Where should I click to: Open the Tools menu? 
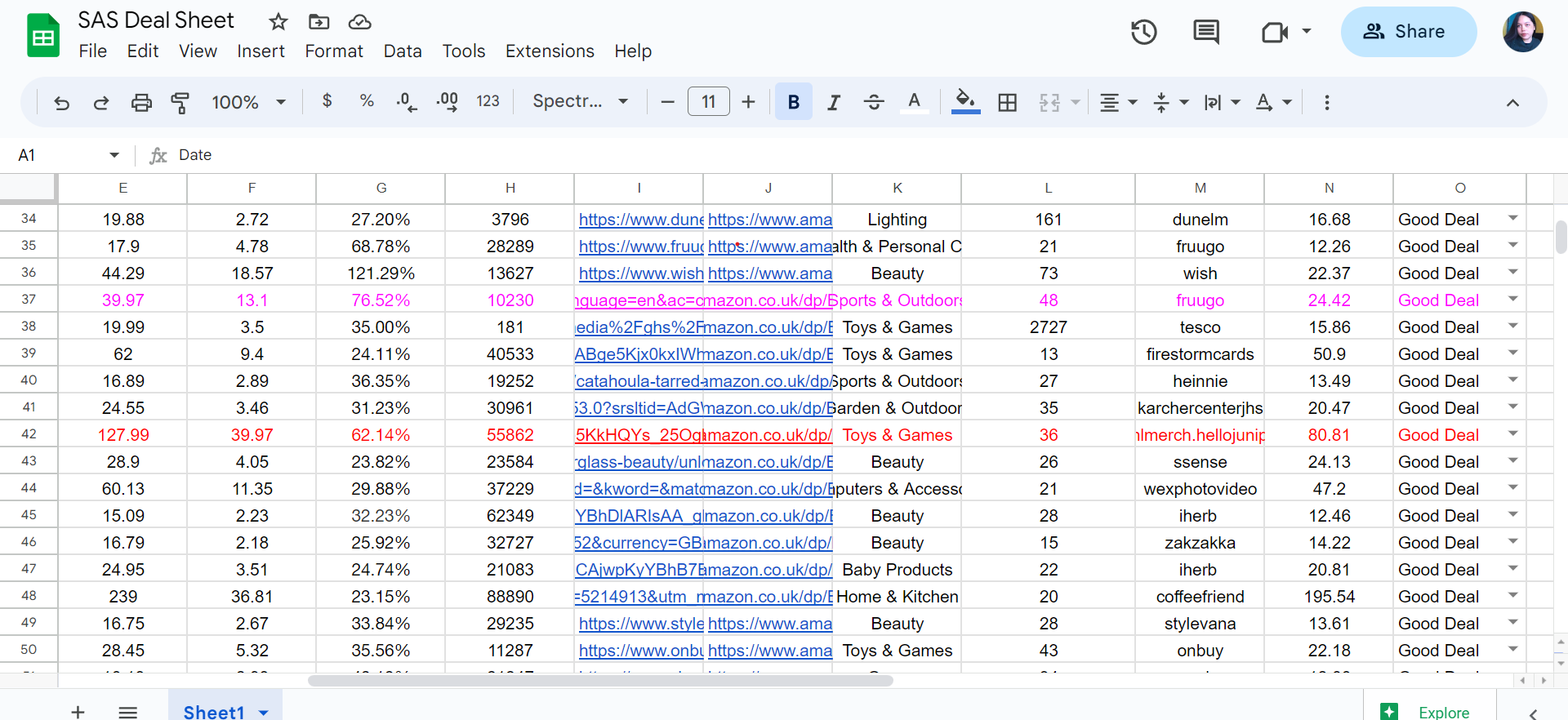464,51
